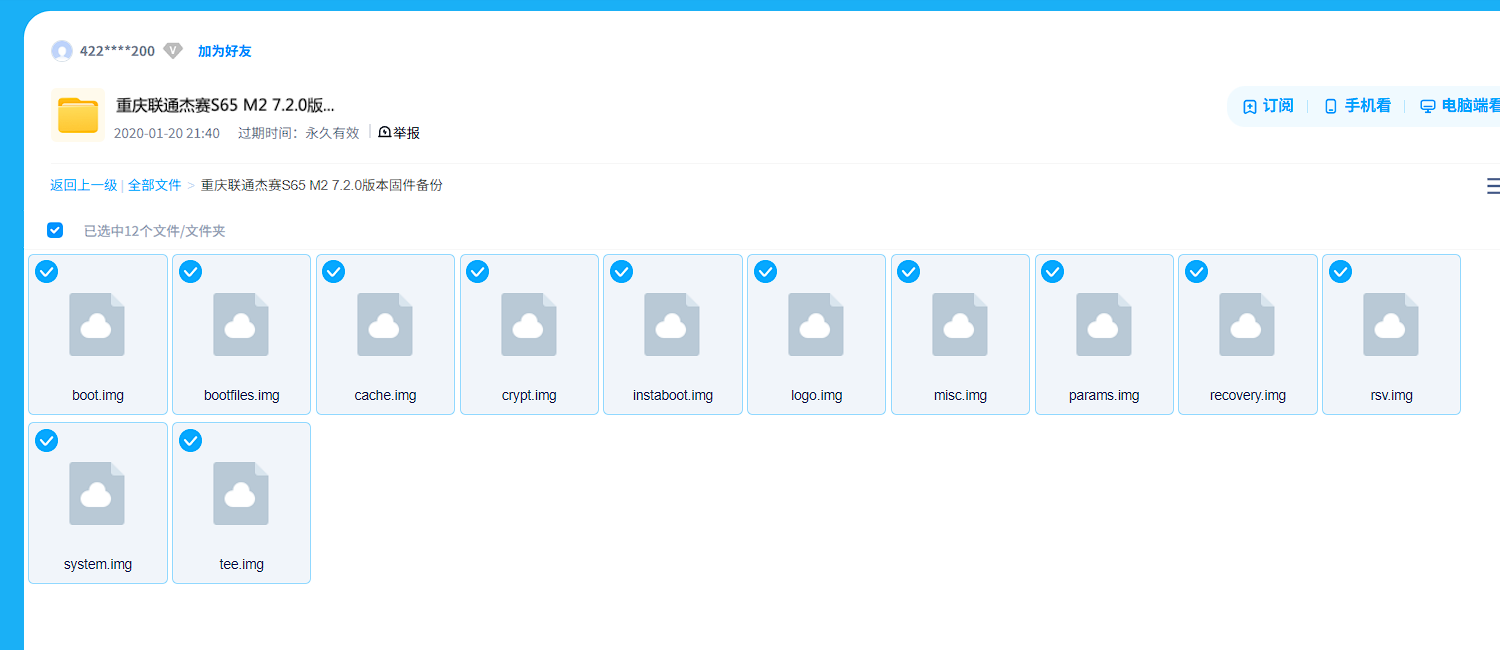Toggle the recovery.img checkmark
Viewport: 1500px width, 650px height.
pyautogui.click(x=1196, y=271)
